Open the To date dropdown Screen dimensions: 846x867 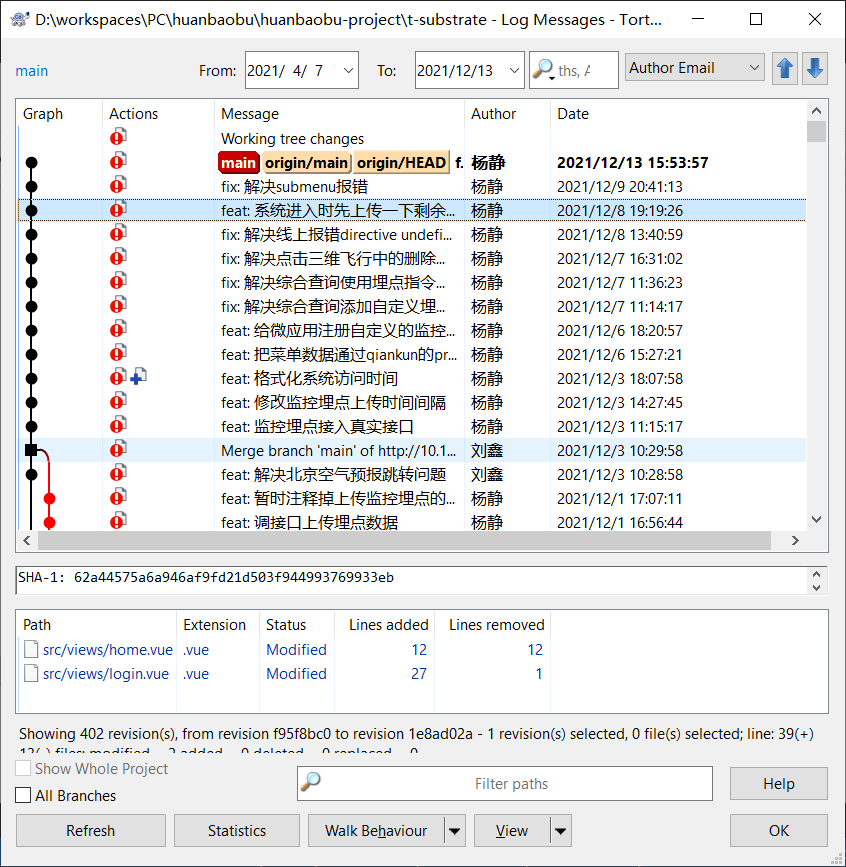[514, 70]
